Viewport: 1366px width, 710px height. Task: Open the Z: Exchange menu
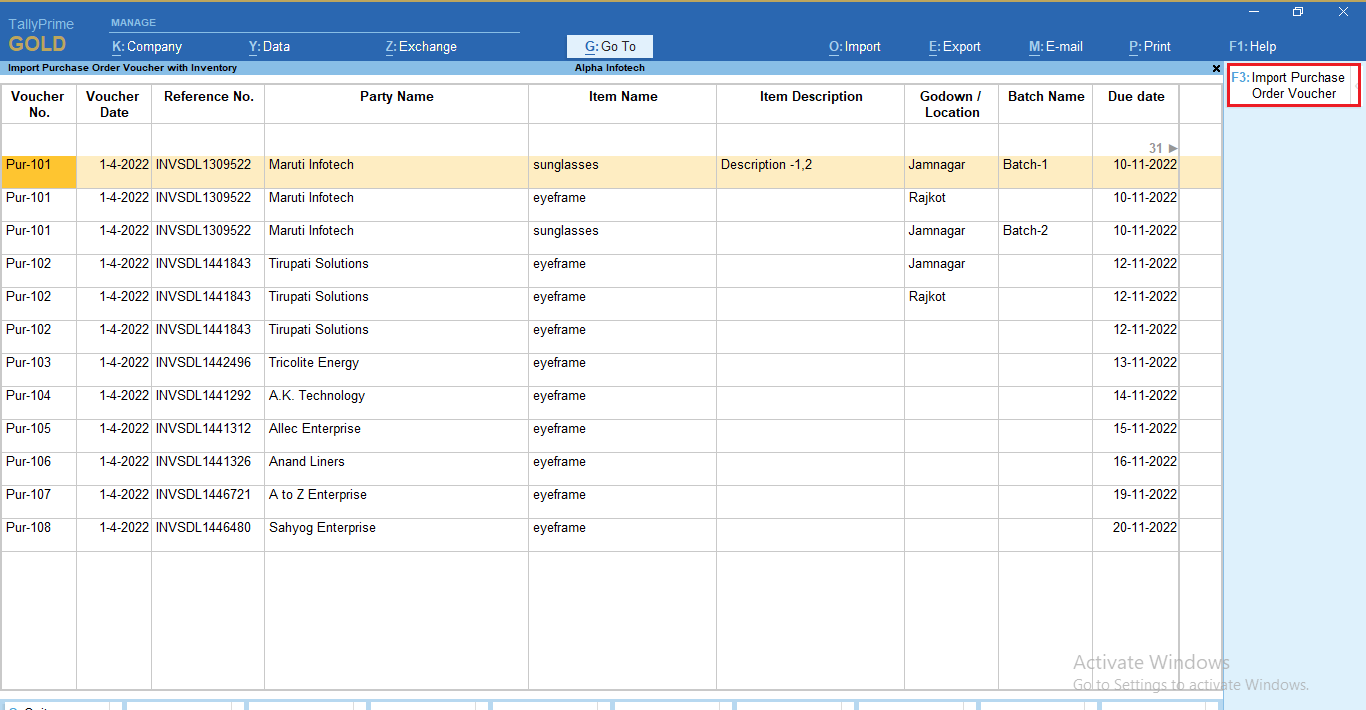(420, 46)
